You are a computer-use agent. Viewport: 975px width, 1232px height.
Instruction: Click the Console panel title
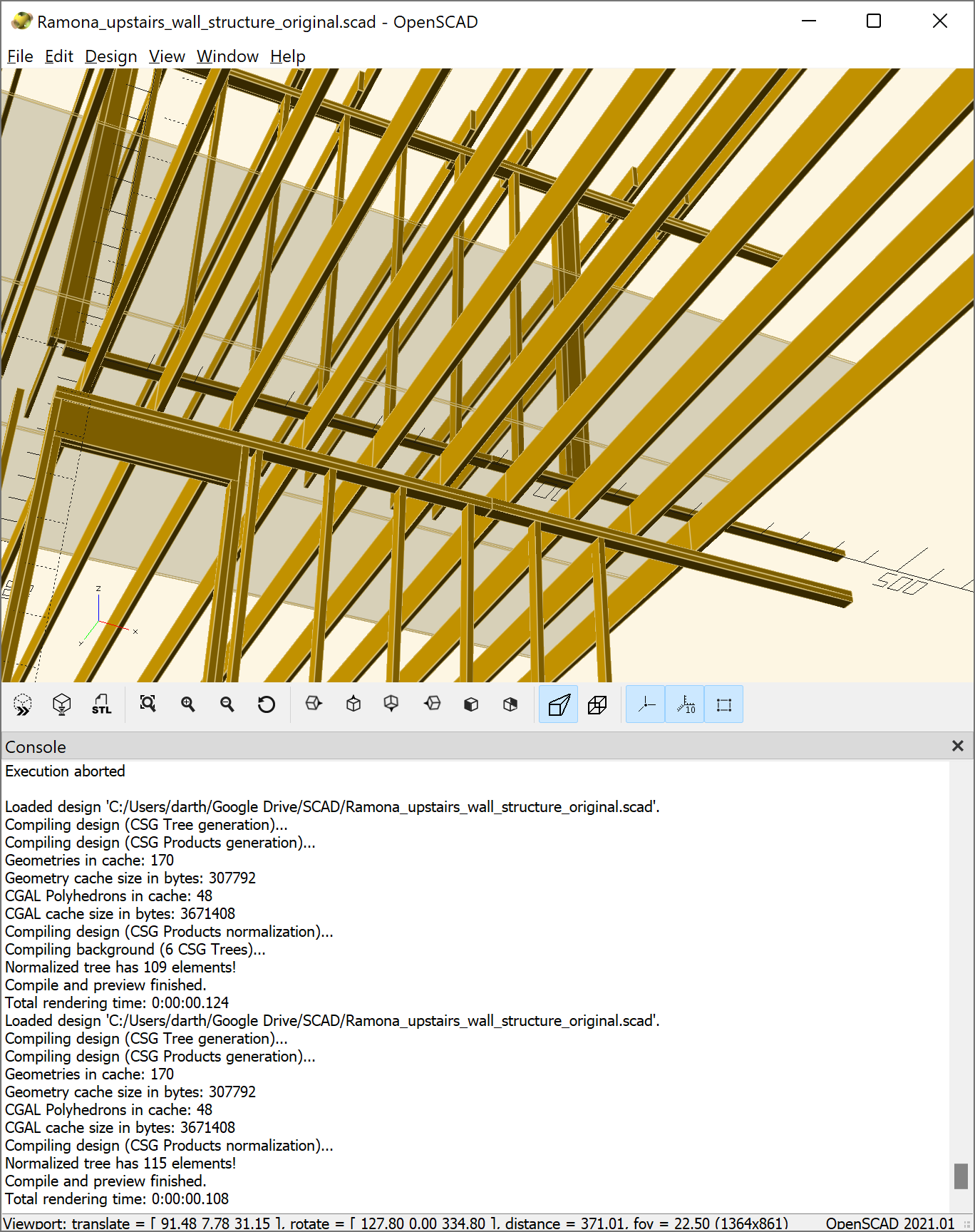click(36, 746)
